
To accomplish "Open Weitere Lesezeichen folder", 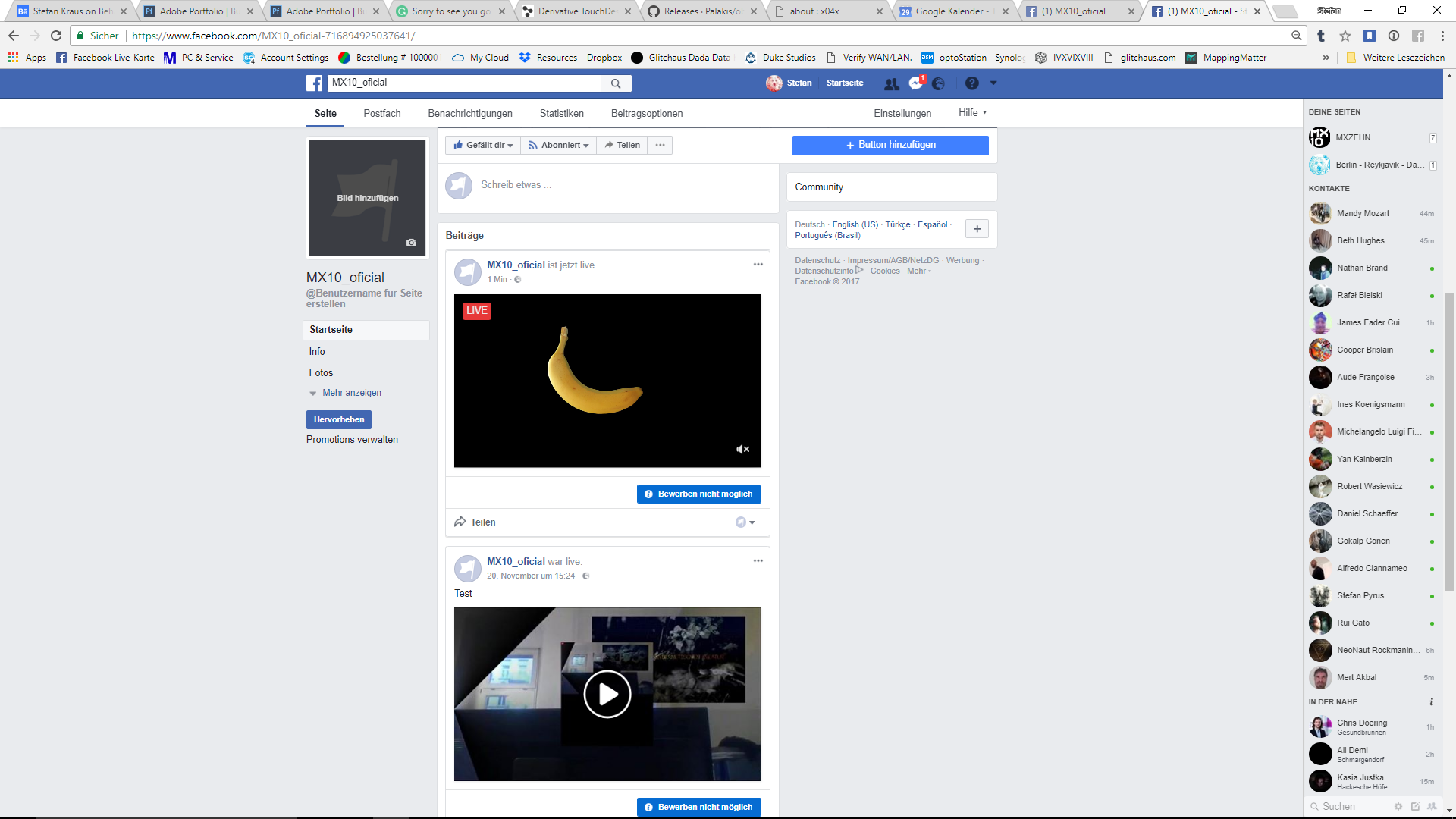I will (x=1395, y=58).
